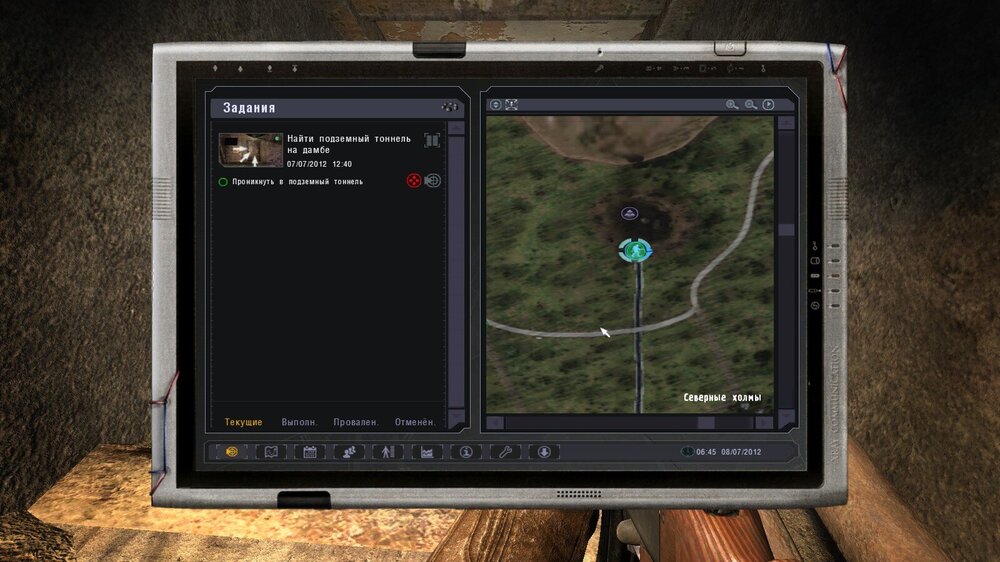Click map horizontal scrollbar left arrow
This screenshot has height=562, width=1000.
[496, 422]
